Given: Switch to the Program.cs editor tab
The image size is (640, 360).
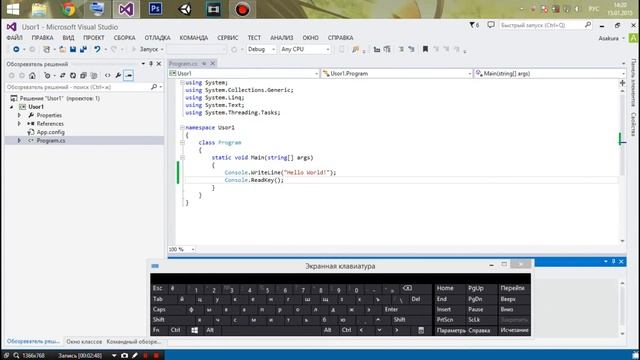Looking at the screenshot, I should point(183,64).
